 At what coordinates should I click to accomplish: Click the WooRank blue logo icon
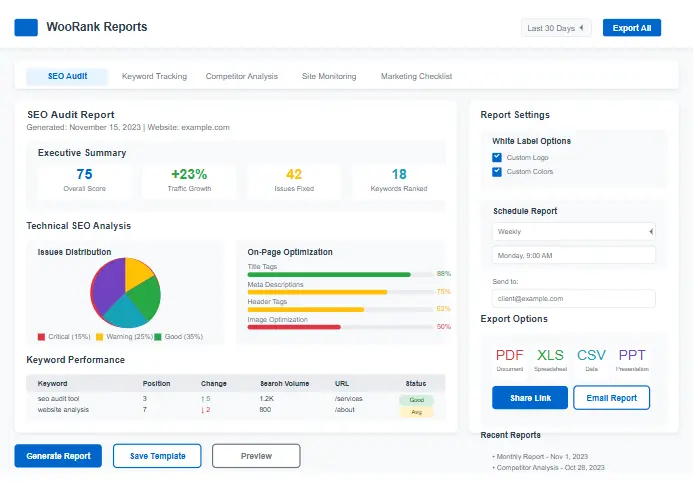point(28,28)
